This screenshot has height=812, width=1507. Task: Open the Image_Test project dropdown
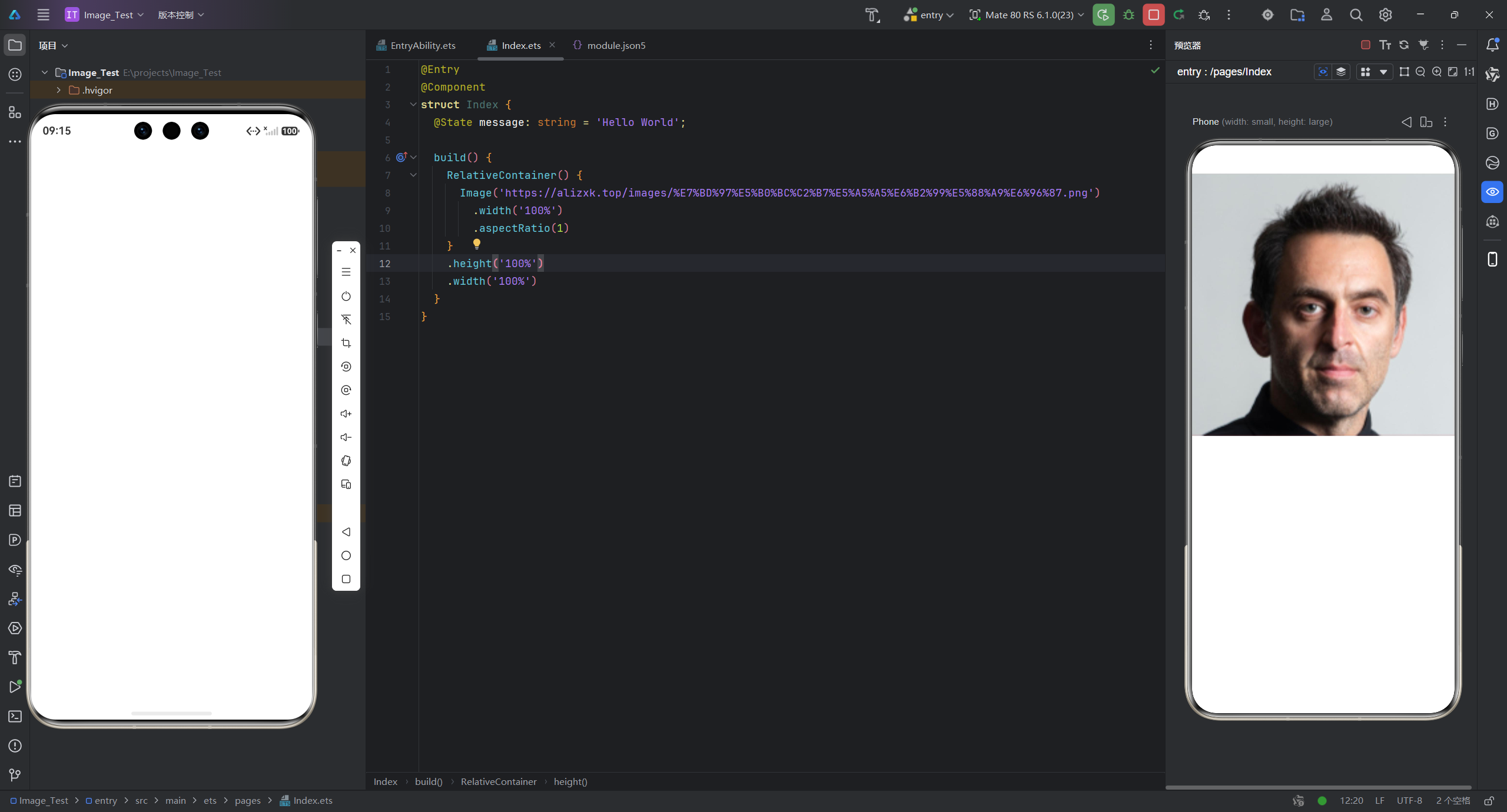coord(104,15)
